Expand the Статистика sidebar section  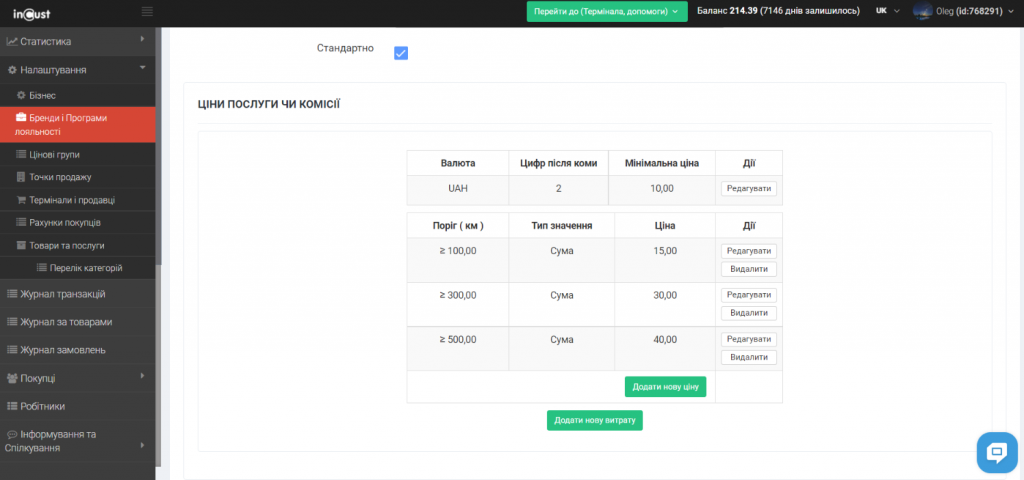77,42
